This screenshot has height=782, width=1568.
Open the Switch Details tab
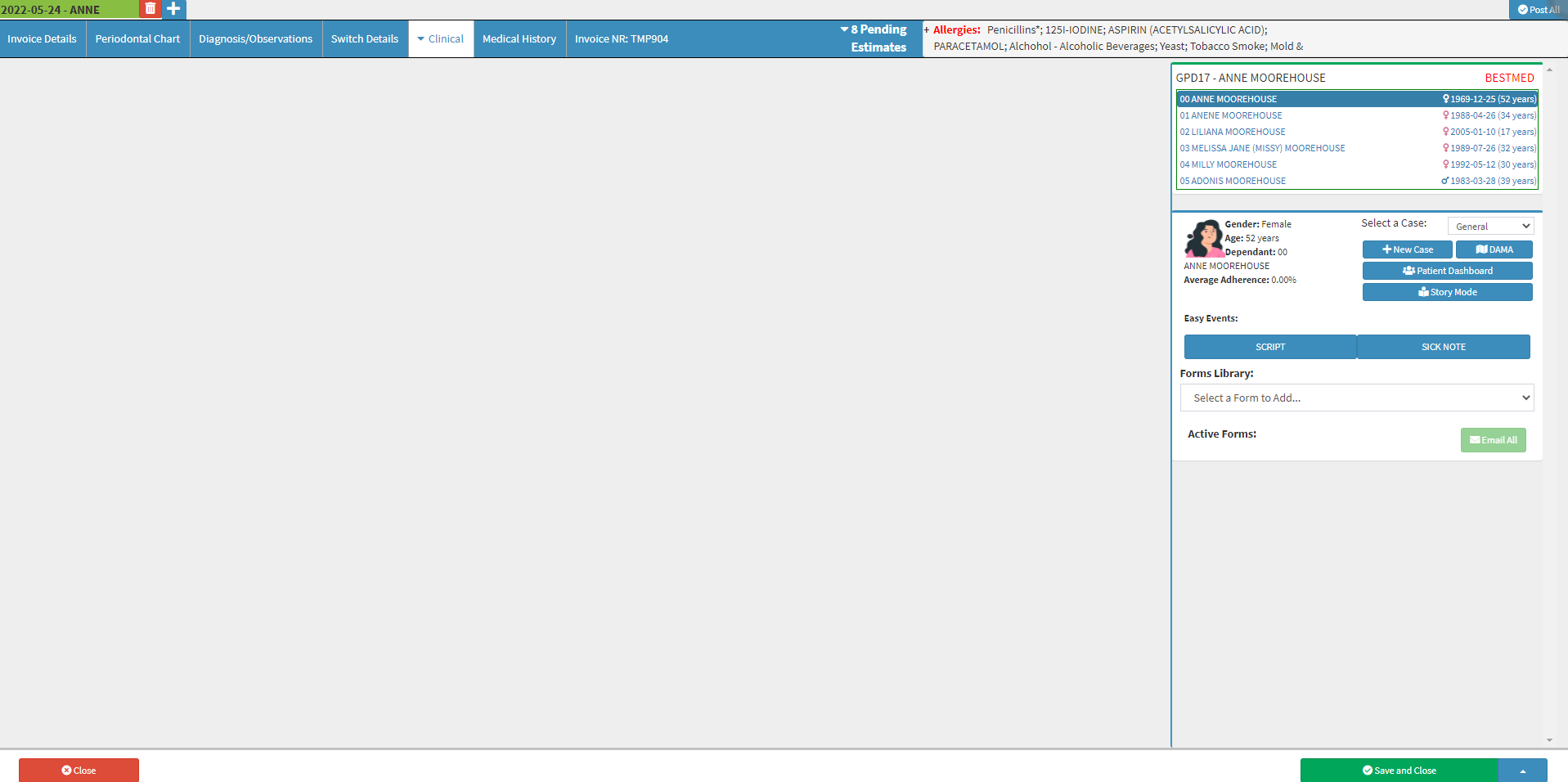[x=365, y=38]
